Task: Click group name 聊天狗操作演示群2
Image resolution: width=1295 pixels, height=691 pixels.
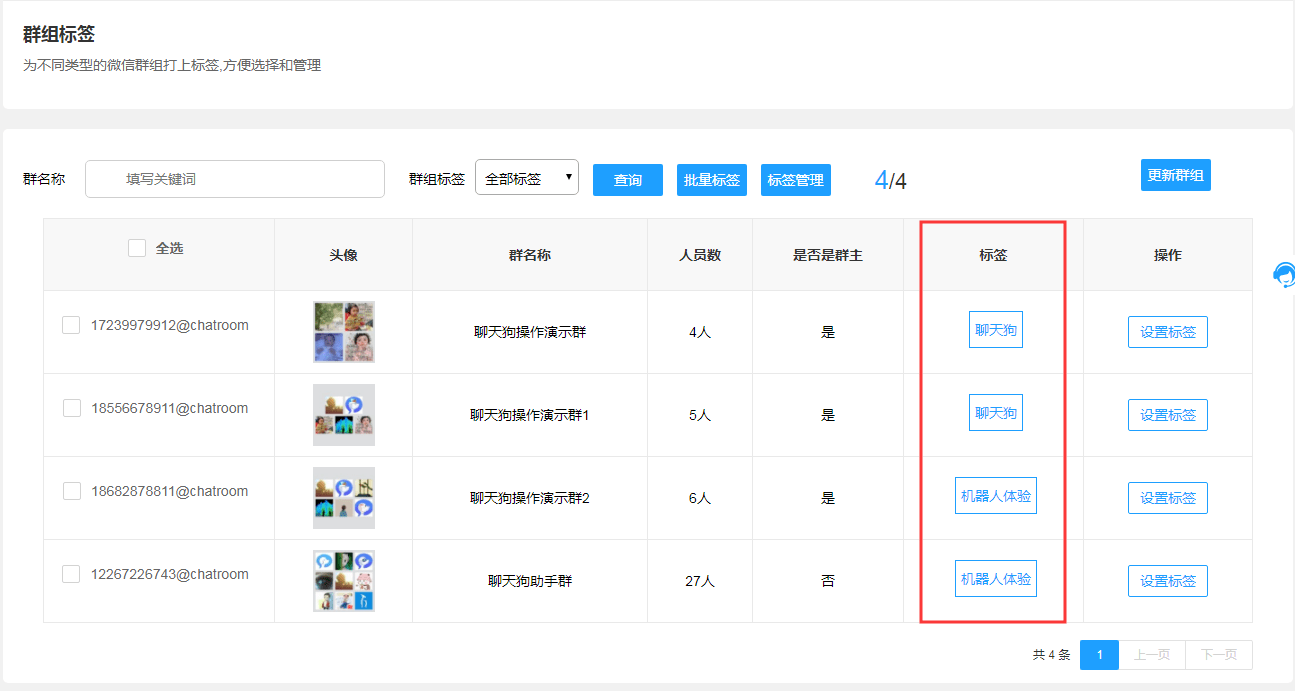Action: [x=530, y=498]
